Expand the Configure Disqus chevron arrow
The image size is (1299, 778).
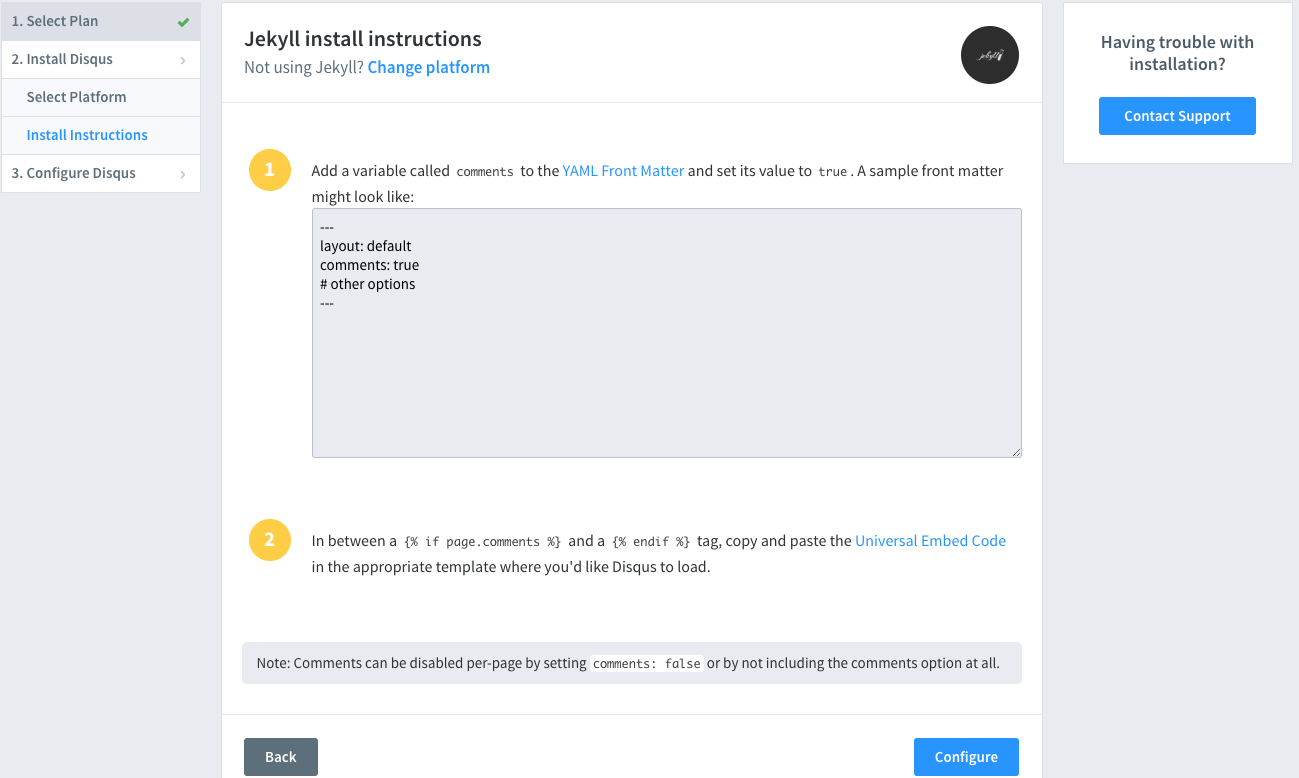click(x=183, y=174)
